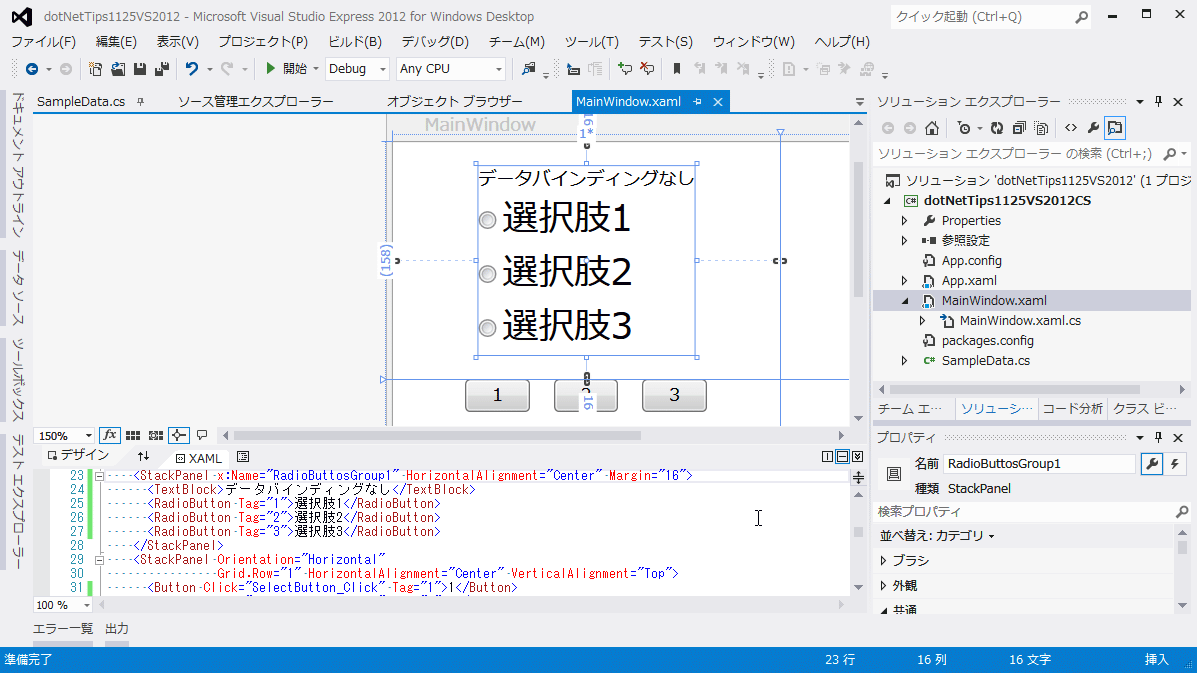The image size is (1197, 673).
Task: Switch to the SampleData.cs tab
Action: pos(81,102)
